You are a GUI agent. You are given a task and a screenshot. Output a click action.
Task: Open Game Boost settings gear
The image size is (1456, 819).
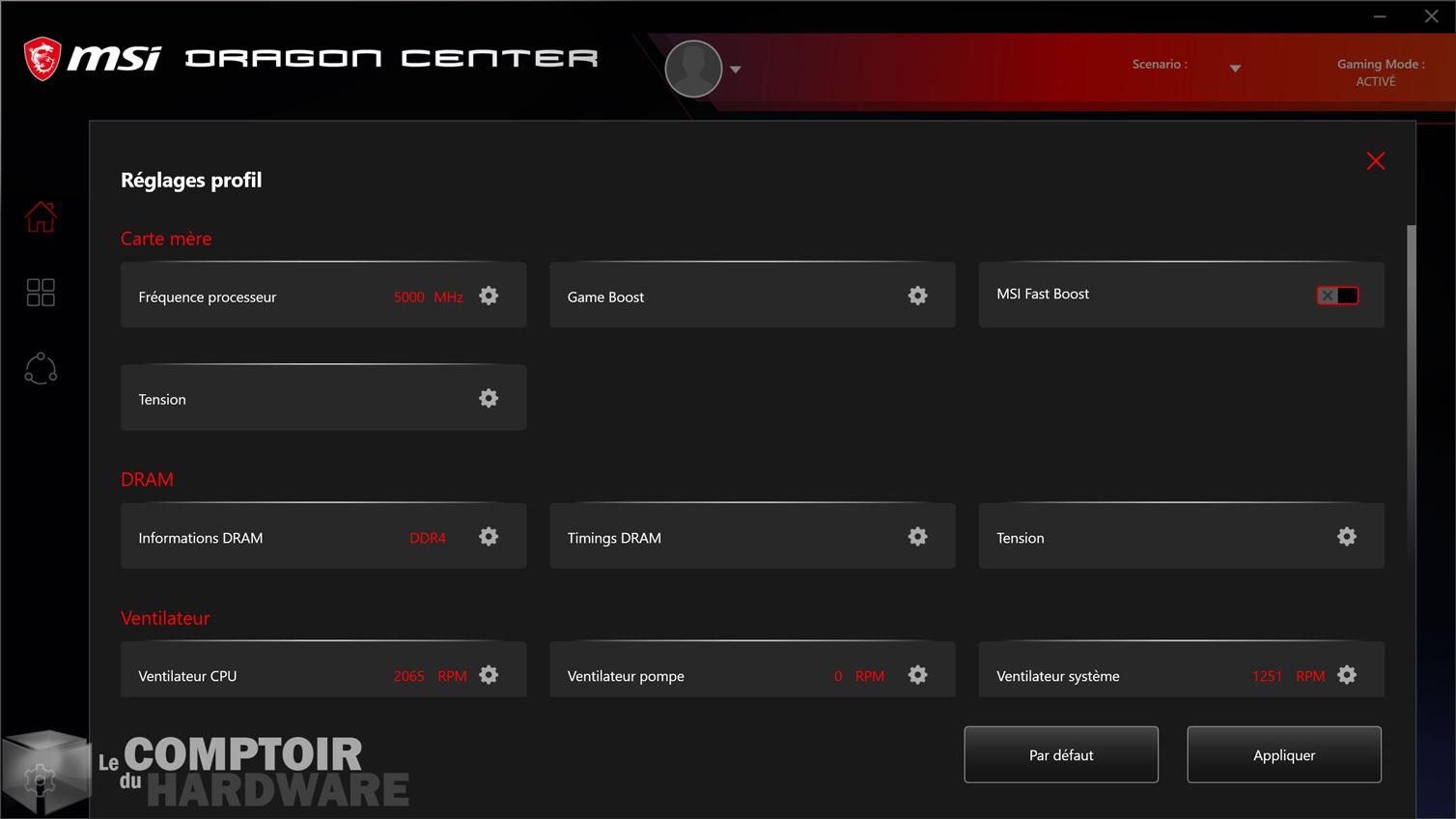click(917, 296)
